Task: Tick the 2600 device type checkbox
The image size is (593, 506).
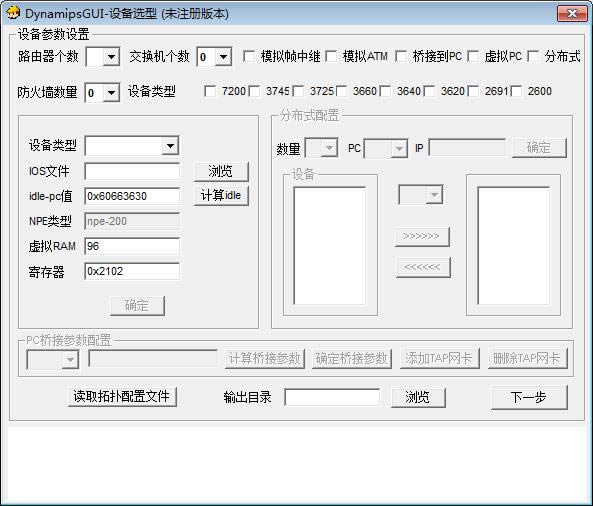Action: tap(517, 91)
